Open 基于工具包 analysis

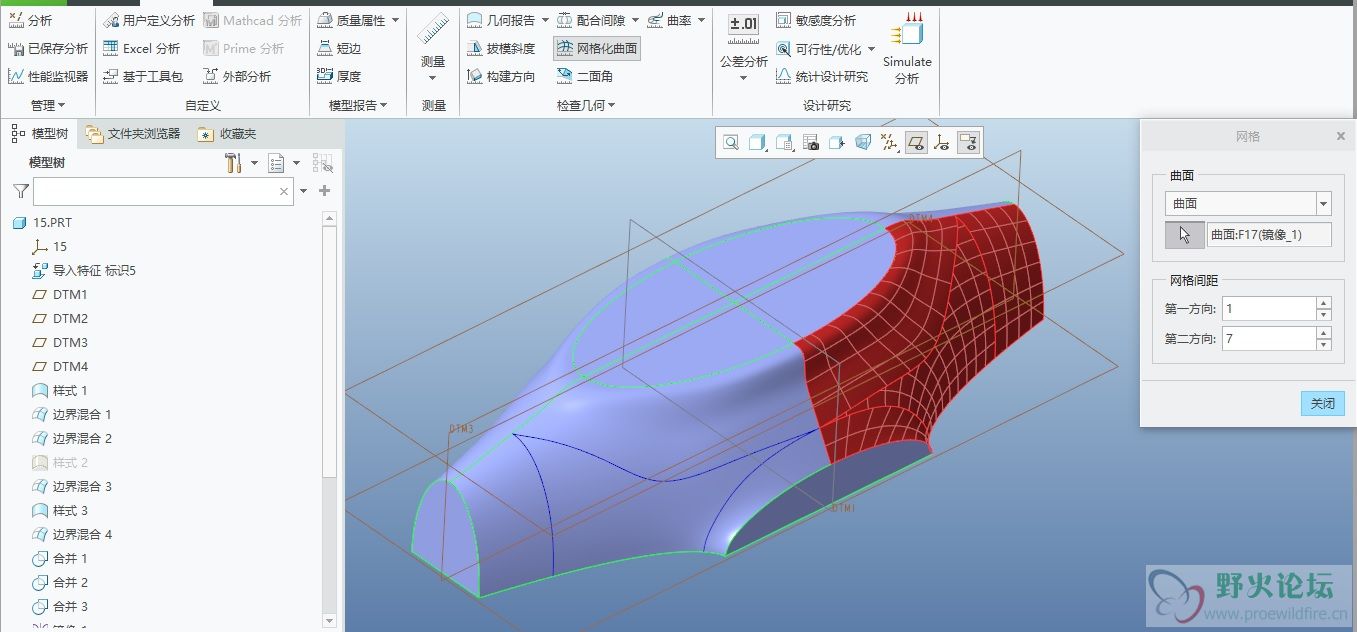click(143, 76)
